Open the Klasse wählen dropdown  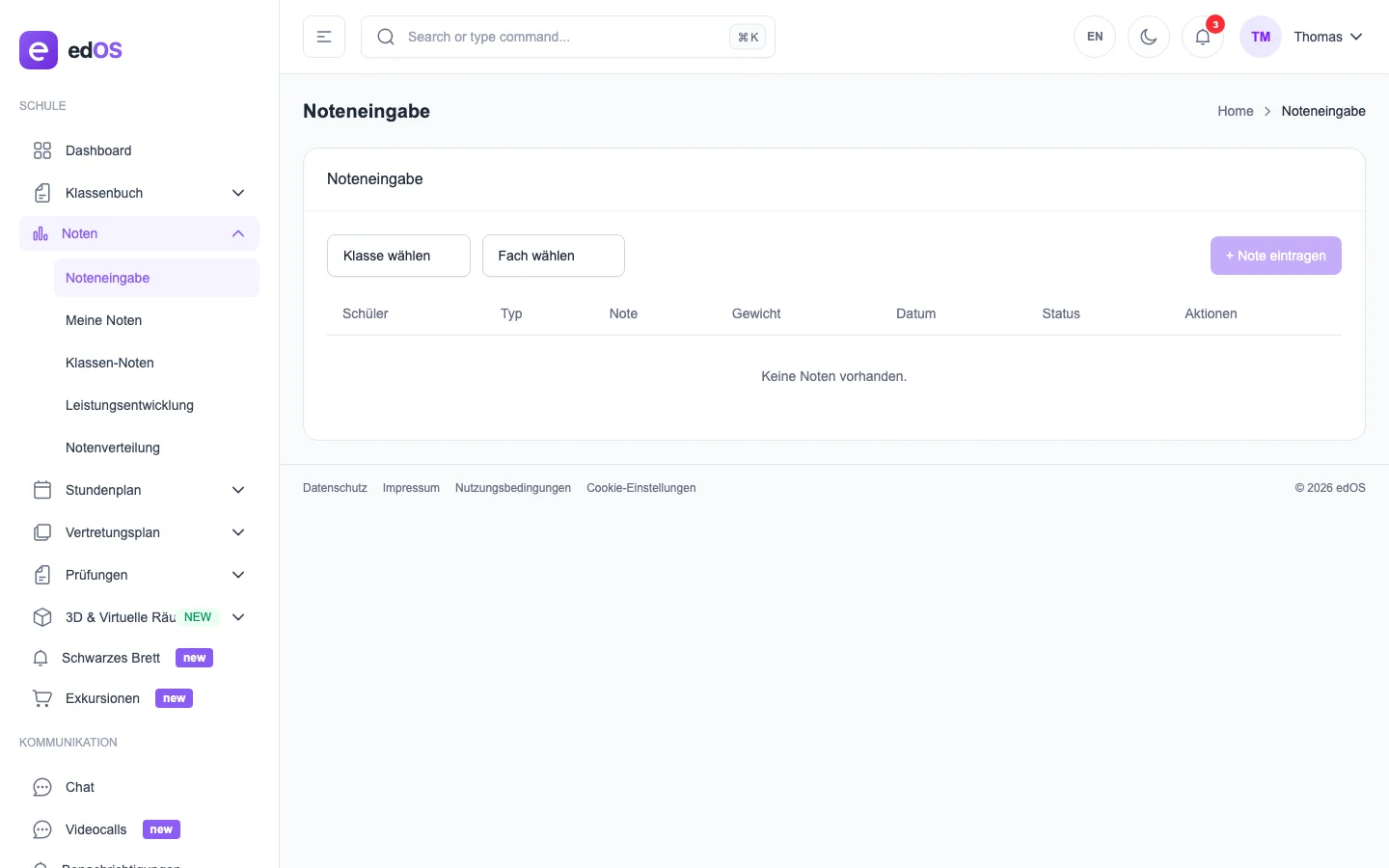click(x=398, y=256)
